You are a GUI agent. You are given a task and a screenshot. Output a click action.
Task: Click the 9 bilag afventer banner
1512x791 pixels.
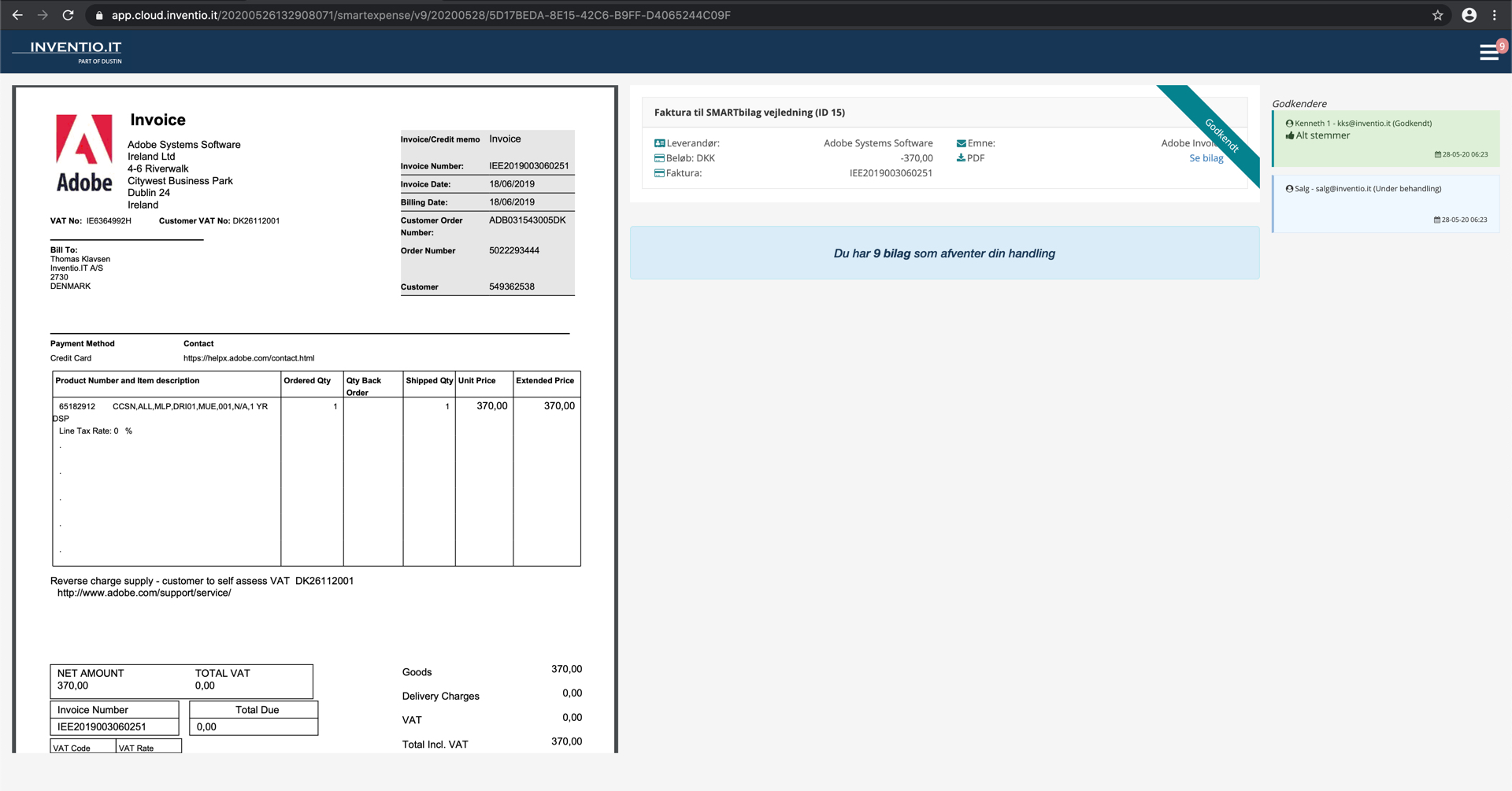pyautogui.click(x=944, y=253)
